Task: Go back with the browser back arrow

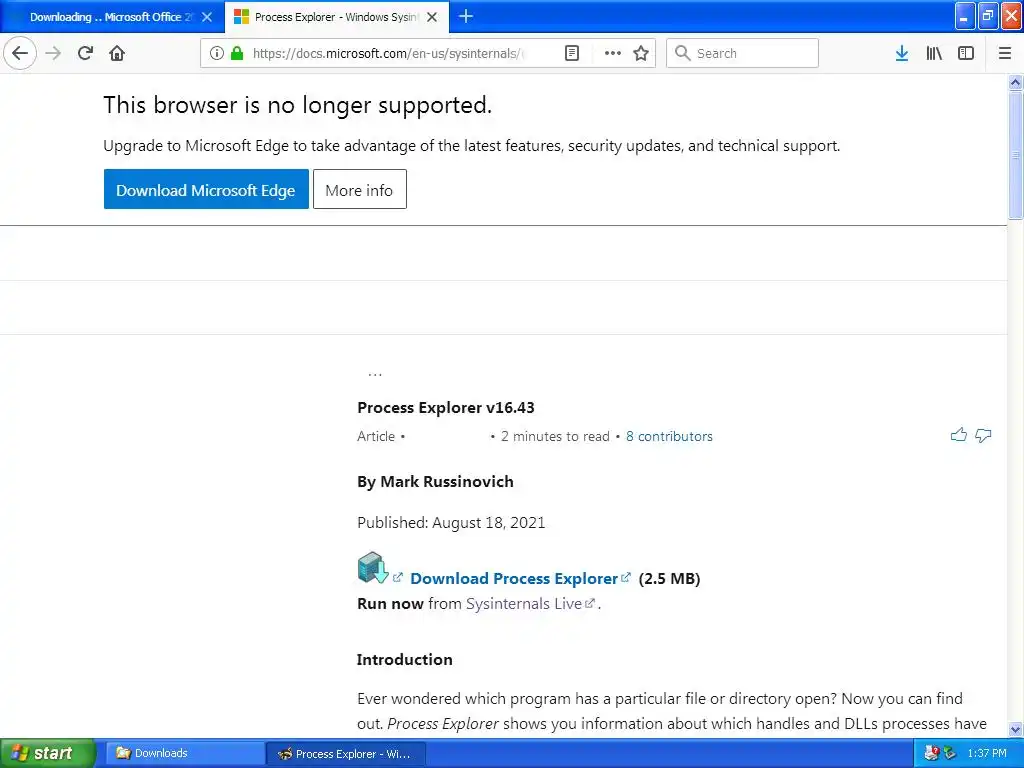Action: [20, 53]
